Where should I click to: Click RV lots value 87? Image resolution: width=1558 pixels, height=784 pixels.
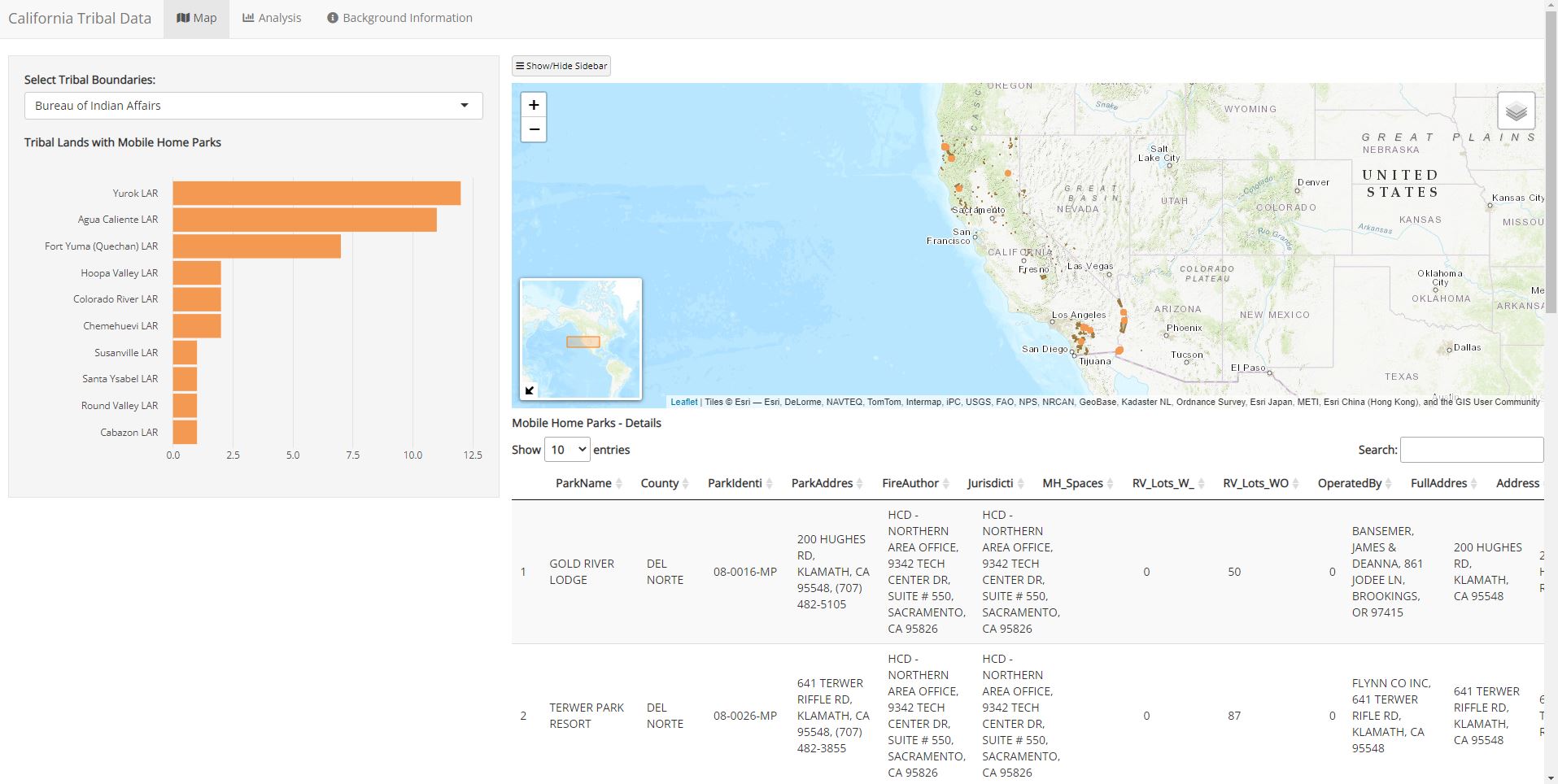click(x=1234, y=716)
